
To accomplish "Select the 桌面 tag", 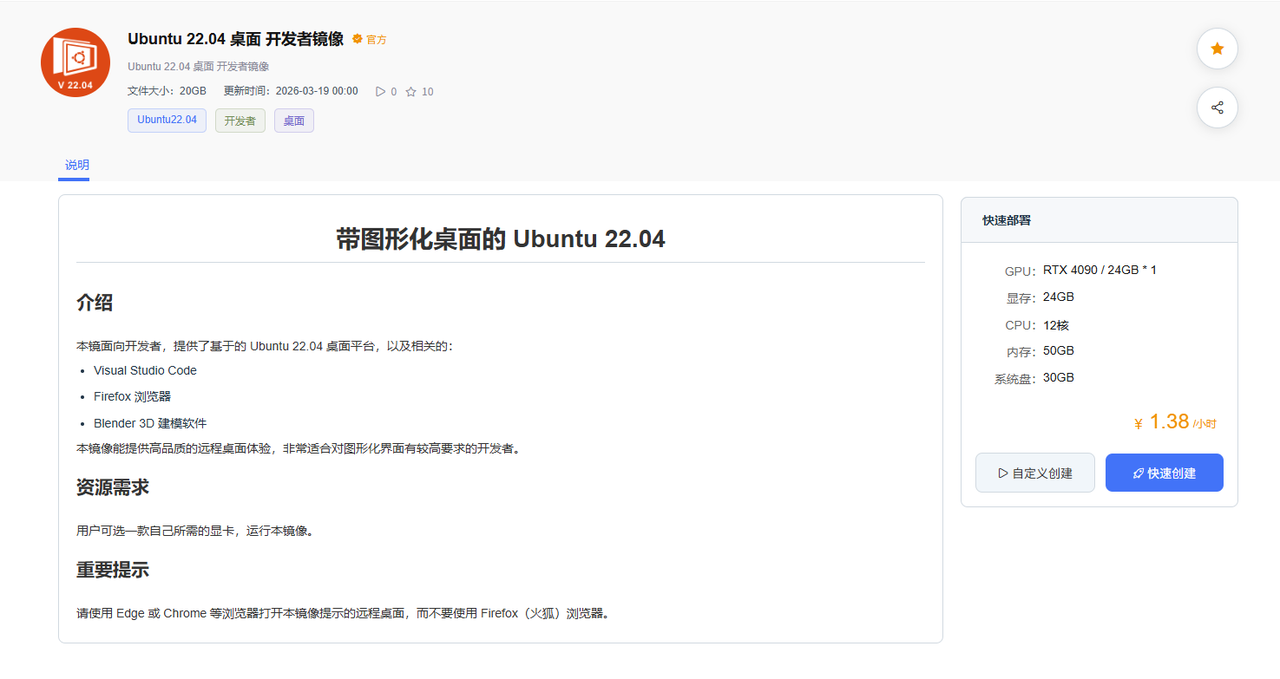I will tap(294, 120).
